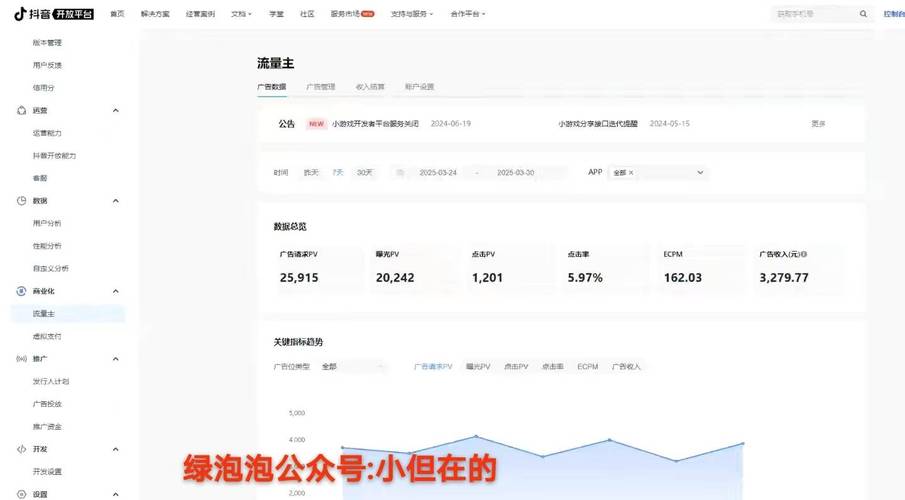
Task: Select the 30天 time range
Action: tap(365, 173)
